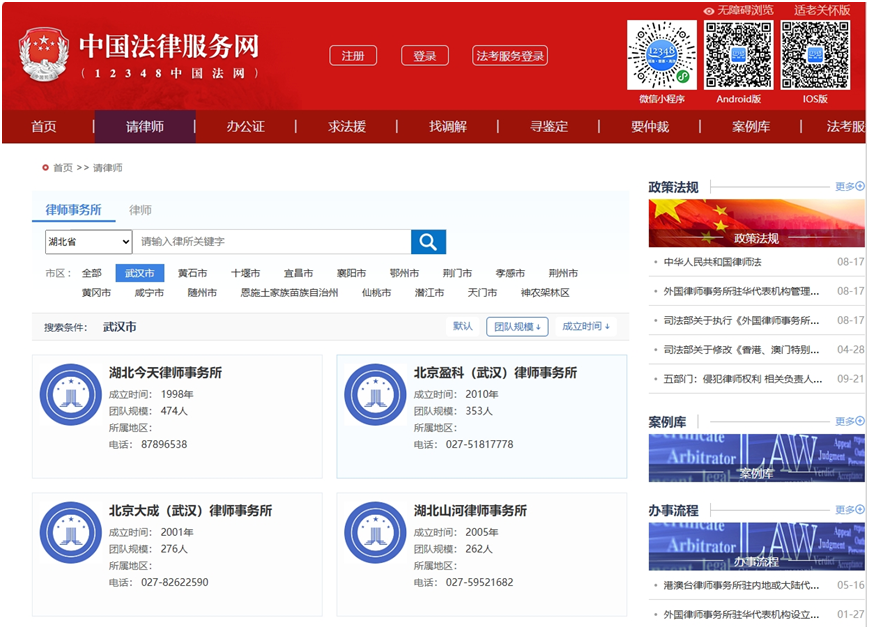Click 北京大成（武汉）律师事务所 firm logo
Viewport: 869px width, 629px height.
click(x=71, y=533)
